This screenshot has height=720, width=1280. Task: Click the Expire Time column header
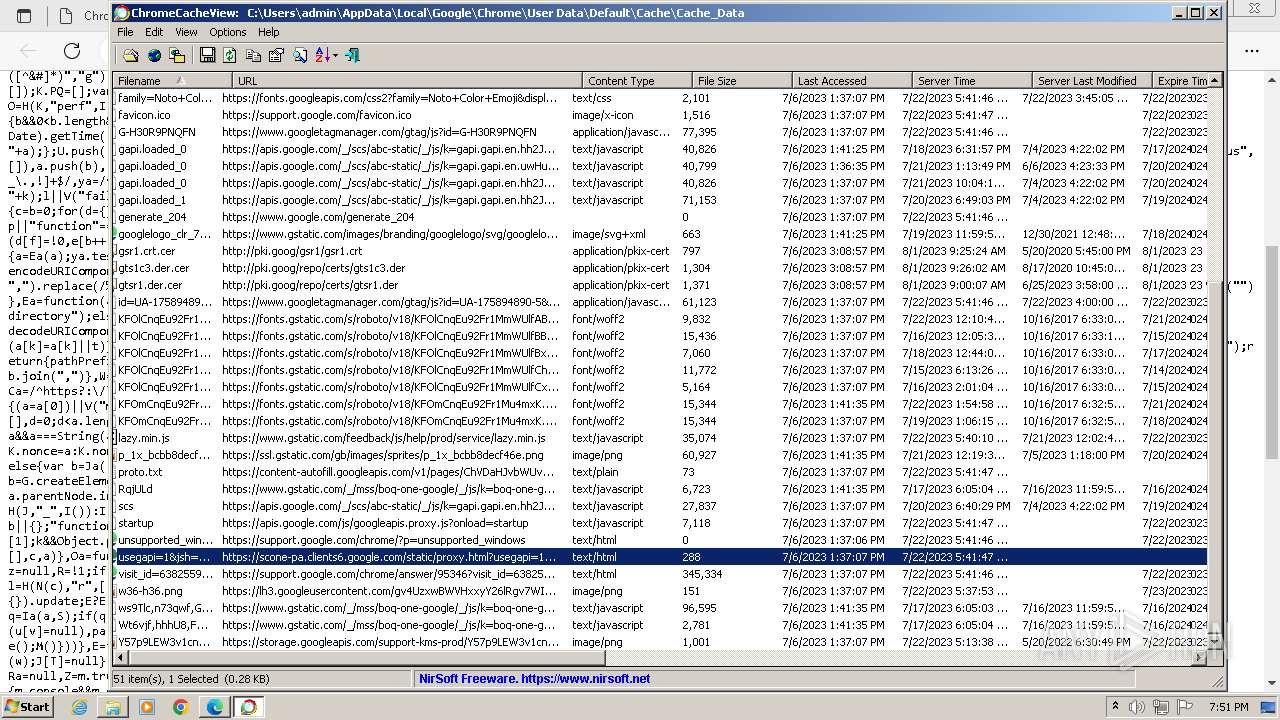(1181, 81)
